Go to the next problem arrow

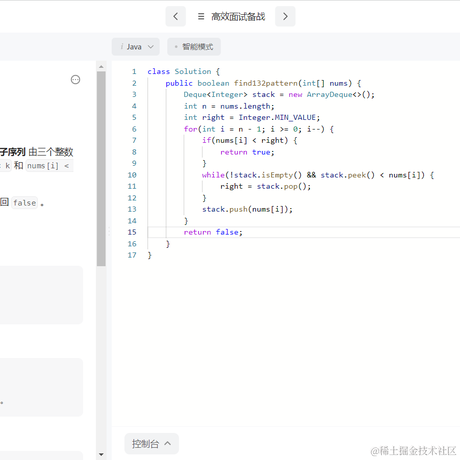click(x=285, y=16)
